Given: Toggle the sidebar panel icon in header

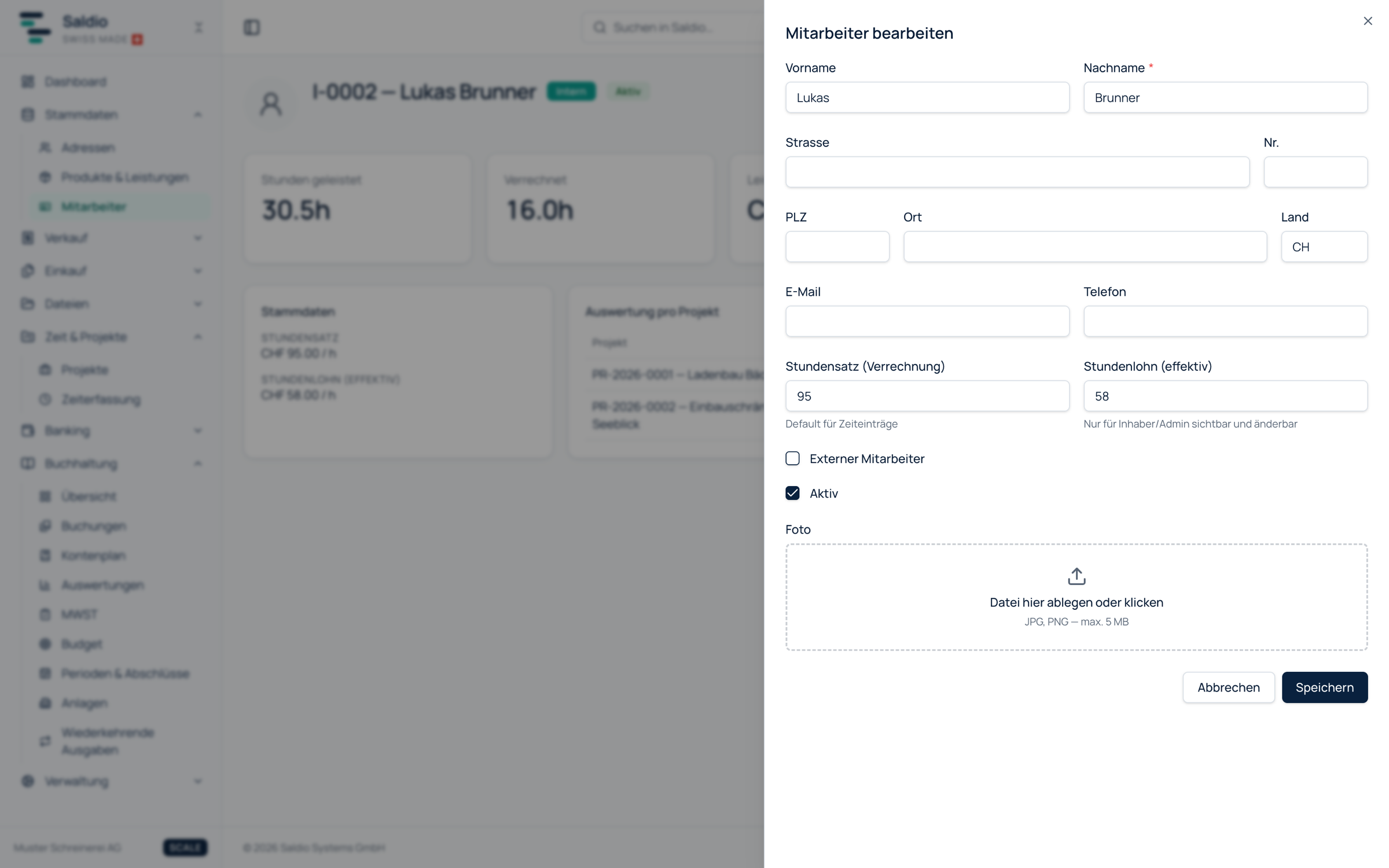Looking at the screenshot, I should coord(252,27).
